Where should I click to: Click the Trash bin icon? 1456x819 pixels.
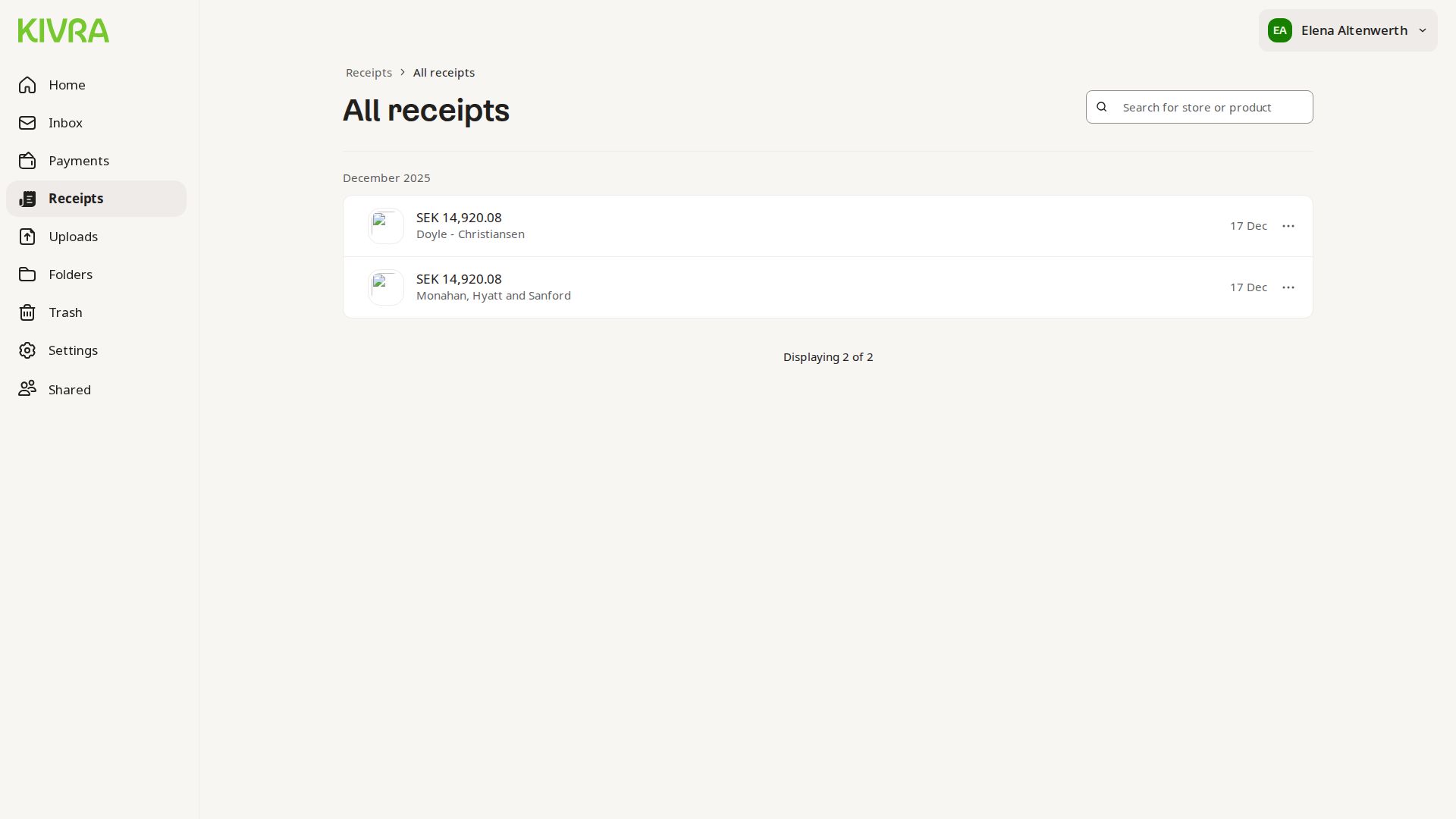[x=27, y=312]
